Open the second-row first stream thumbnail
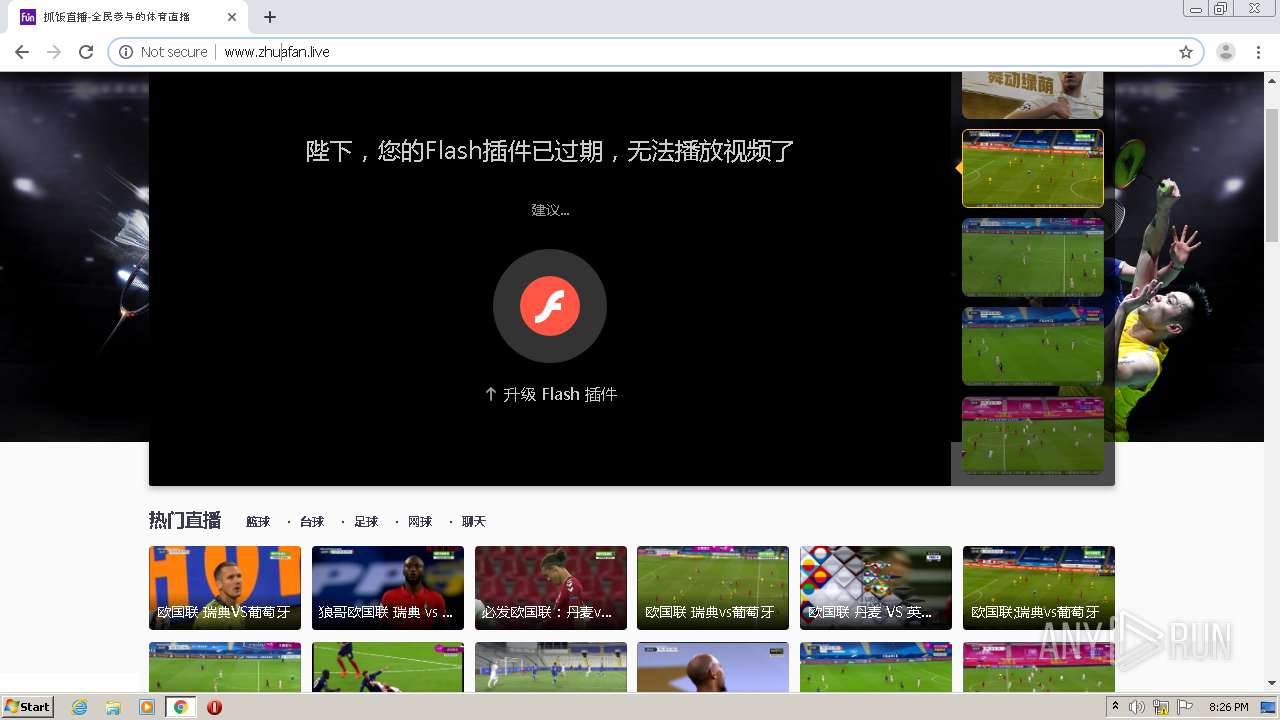 [x=225, y=667]
